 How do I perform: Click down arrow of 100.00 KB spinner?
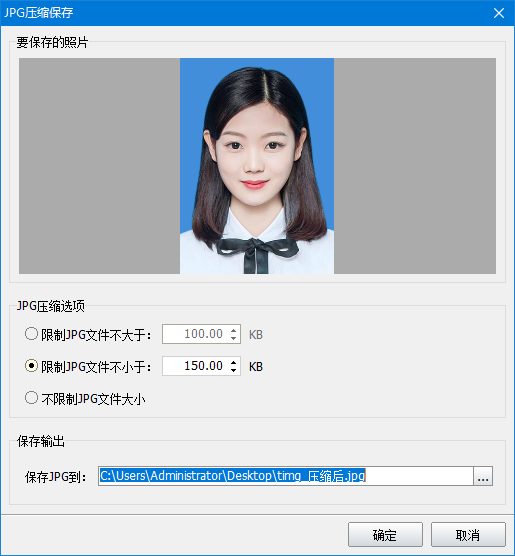pyautogui.click(x=233, y=338)
